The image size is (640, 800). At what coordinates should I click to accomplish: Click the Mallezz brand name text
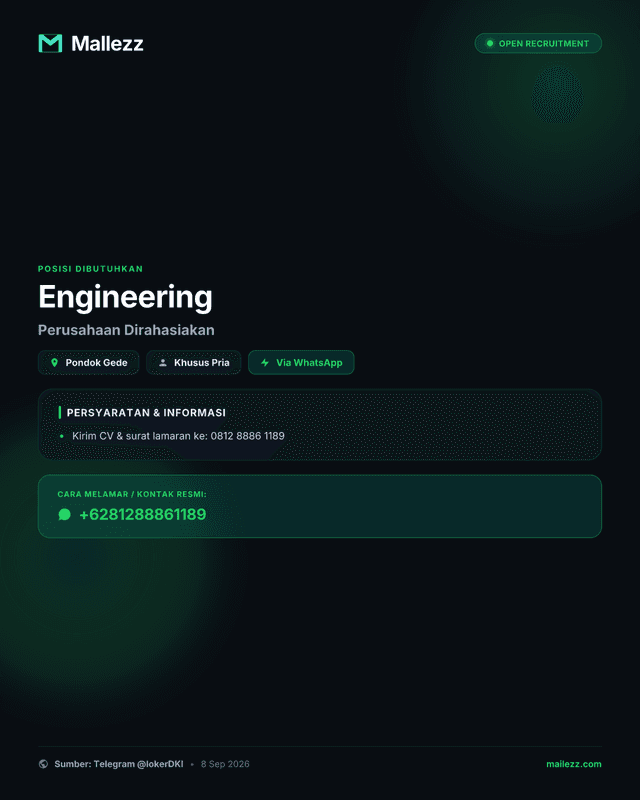click(x=107, y=43)
